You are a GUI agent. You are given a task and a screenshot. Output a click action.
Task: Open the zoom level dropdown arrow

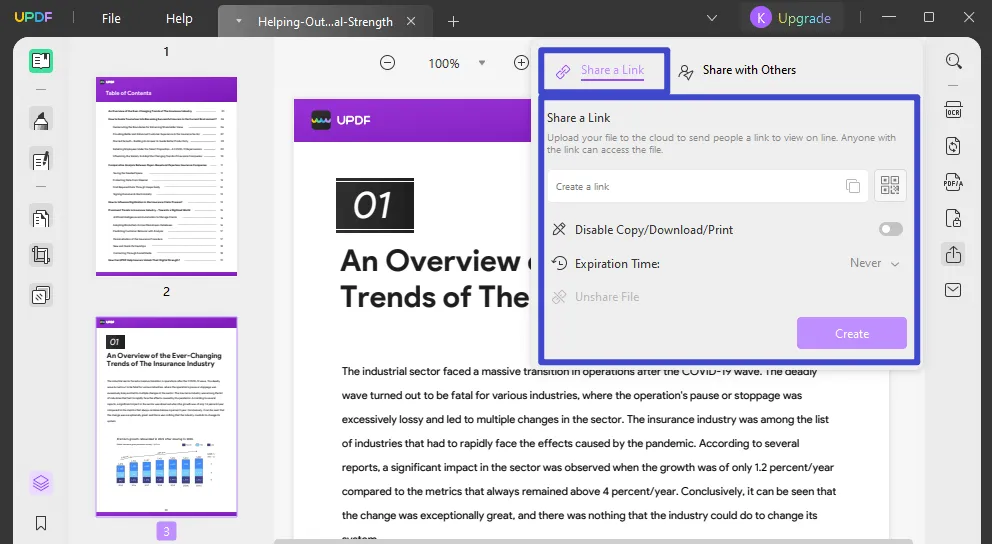(481, 63)
